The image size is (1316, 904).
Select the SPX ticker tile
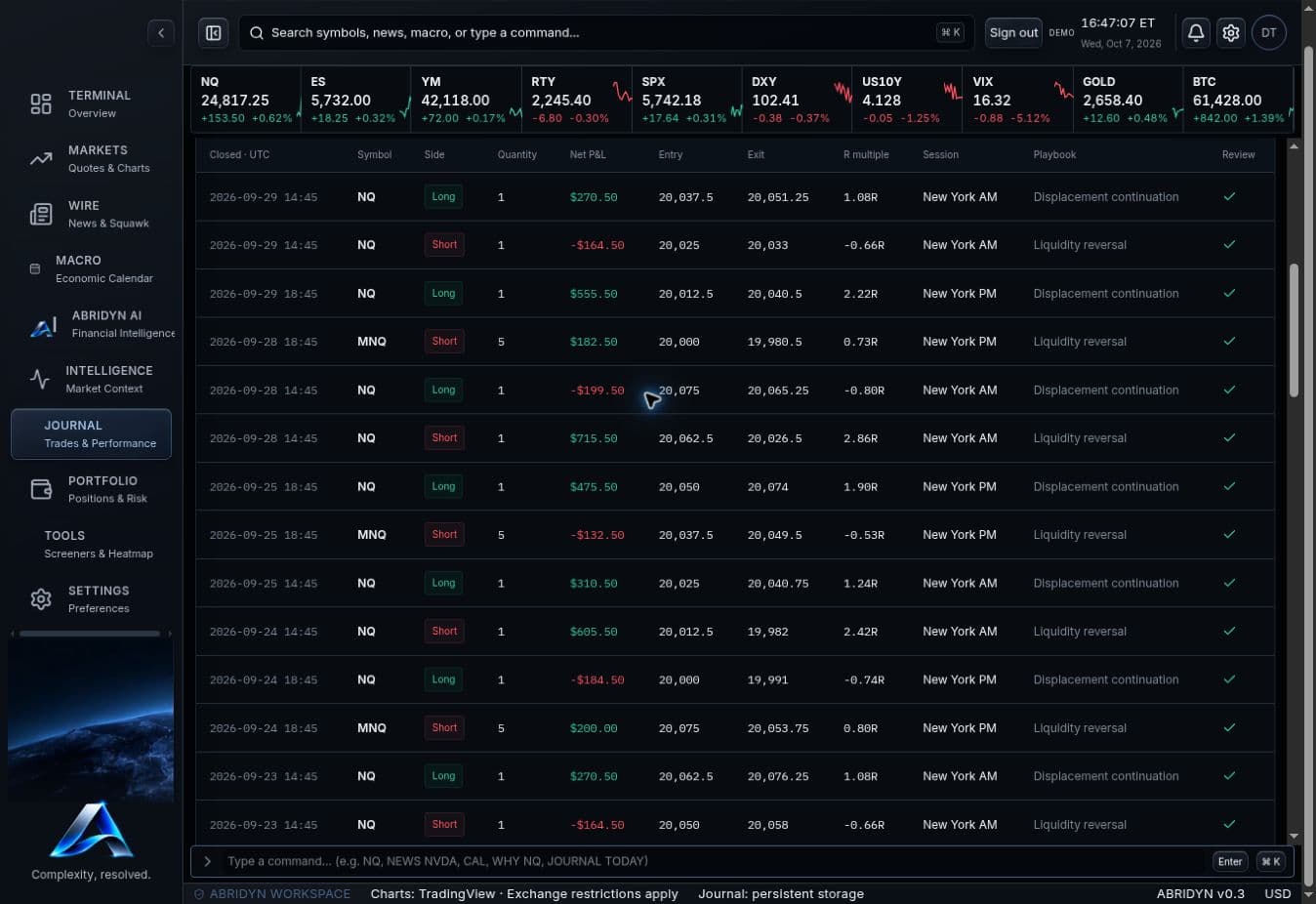687,99
